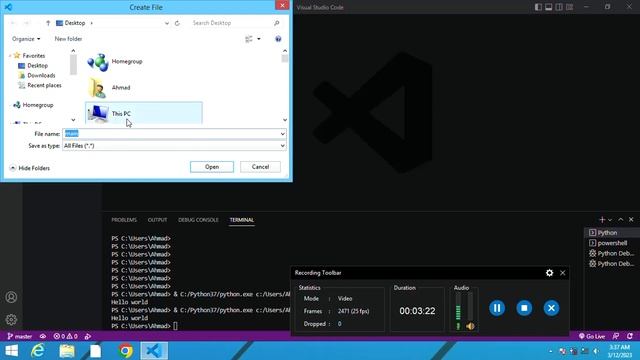Select the first Python Deb... terminal entry
This screenshot has height=360, width=640.
coord(612,253)
